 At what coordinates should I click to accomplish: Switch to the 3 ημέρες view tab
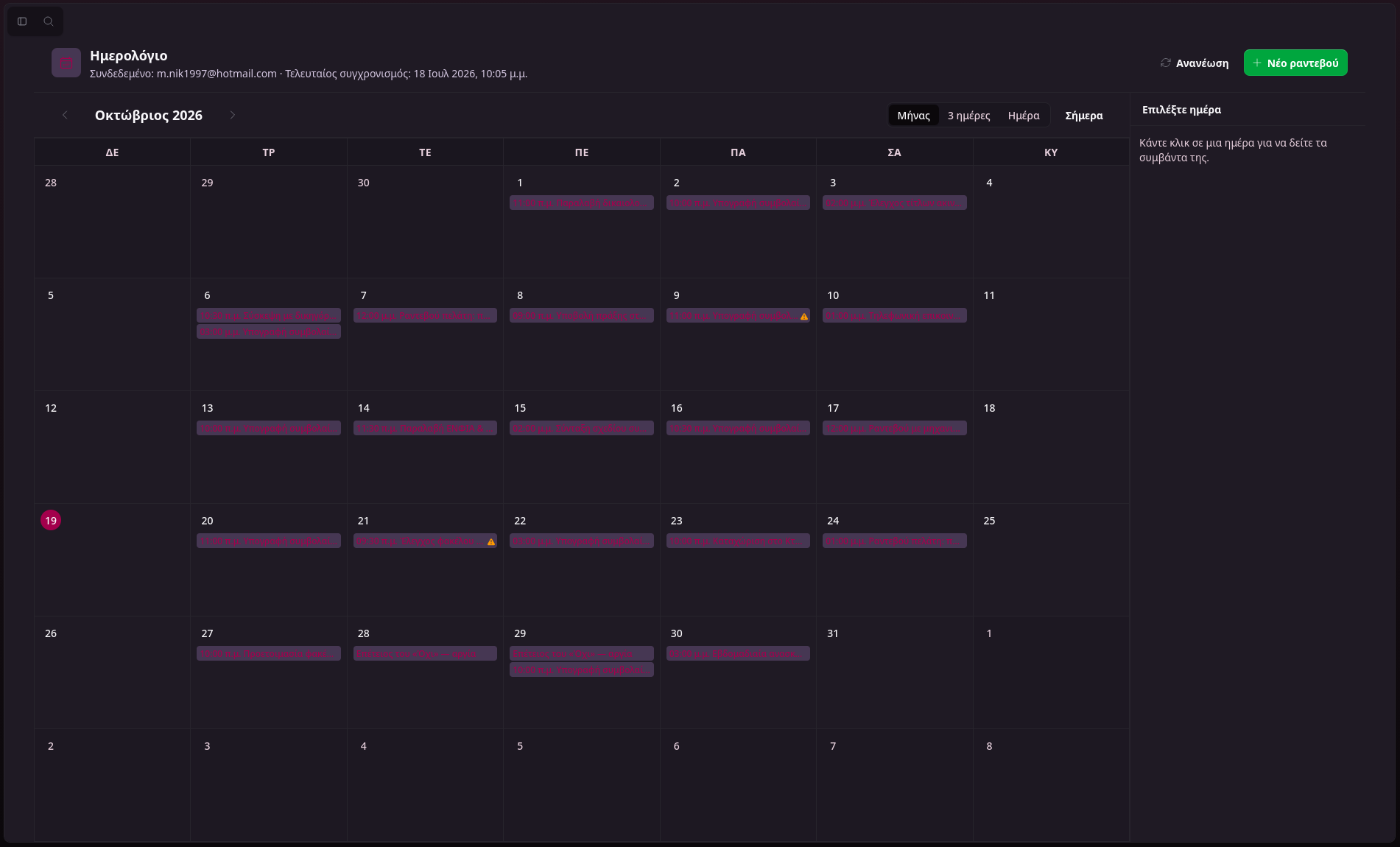point(968,115)
